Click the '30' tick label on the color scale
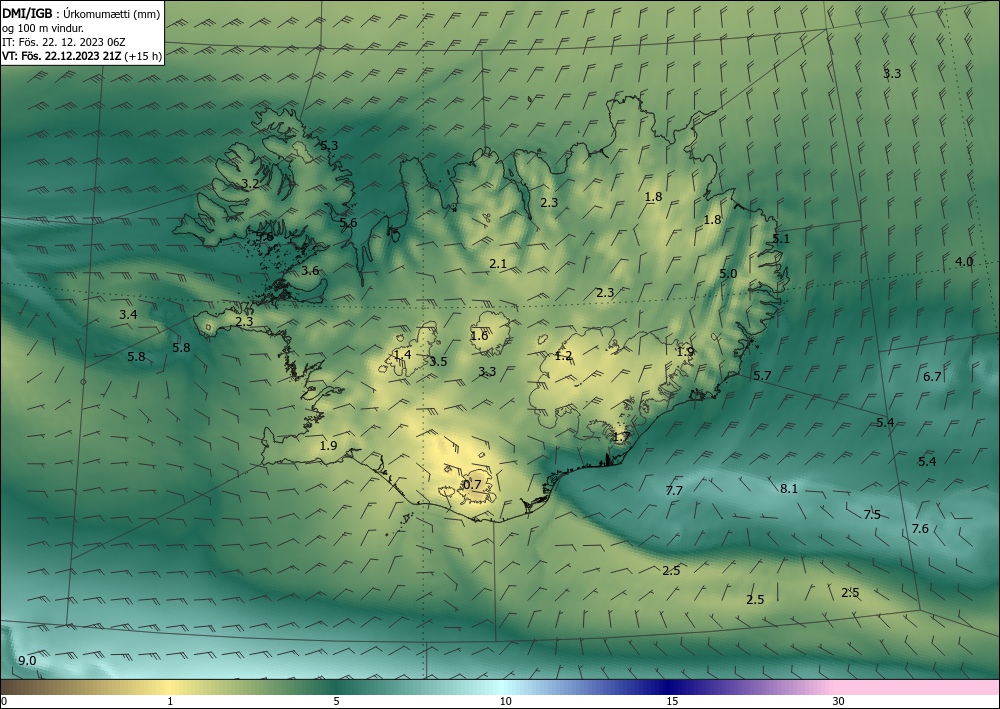Viewport: 1000px width, 709px height. click(839, 701)
